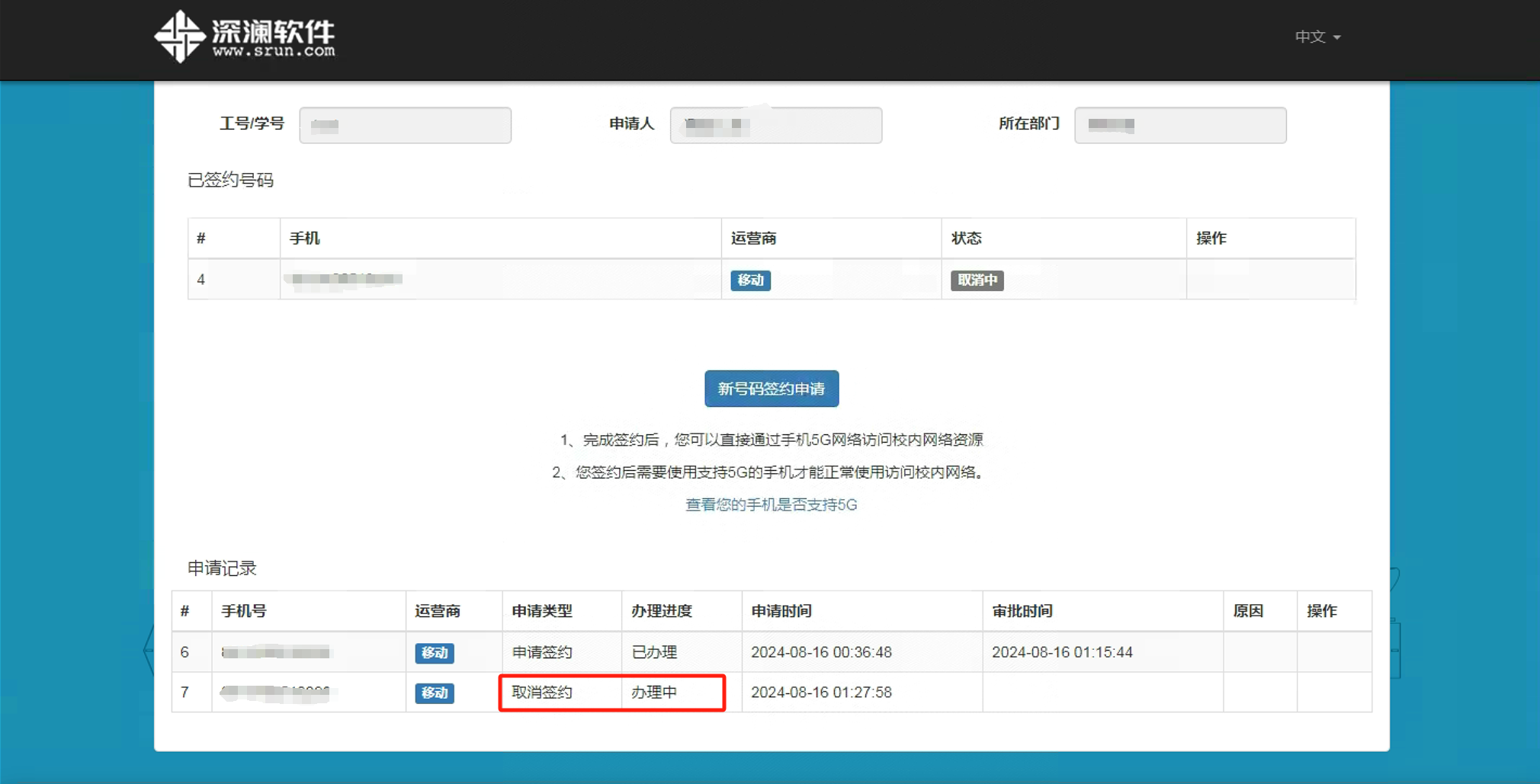Image resolution: width=1540 pixels, height=784 pixels.
Task: Open the 查看您的手机是否支持5G link
Action: pyautogui.click(x=771, y=504)
